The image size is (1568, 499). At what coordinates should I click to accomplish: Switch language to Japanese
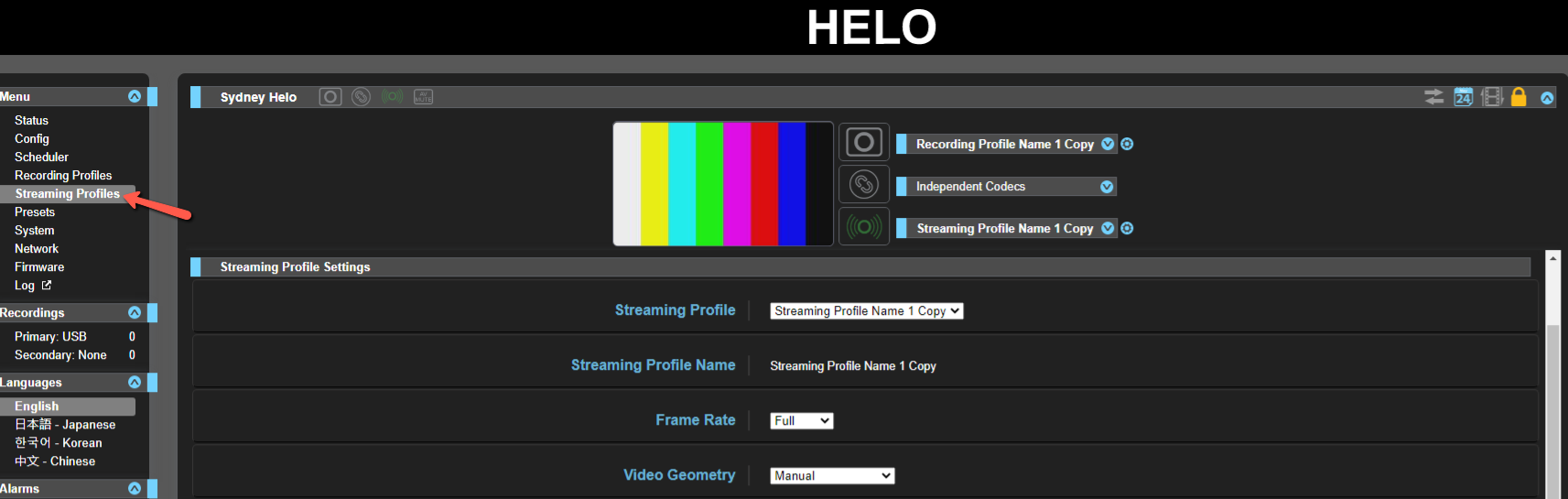pyautogui.click(x=65, y=424)
